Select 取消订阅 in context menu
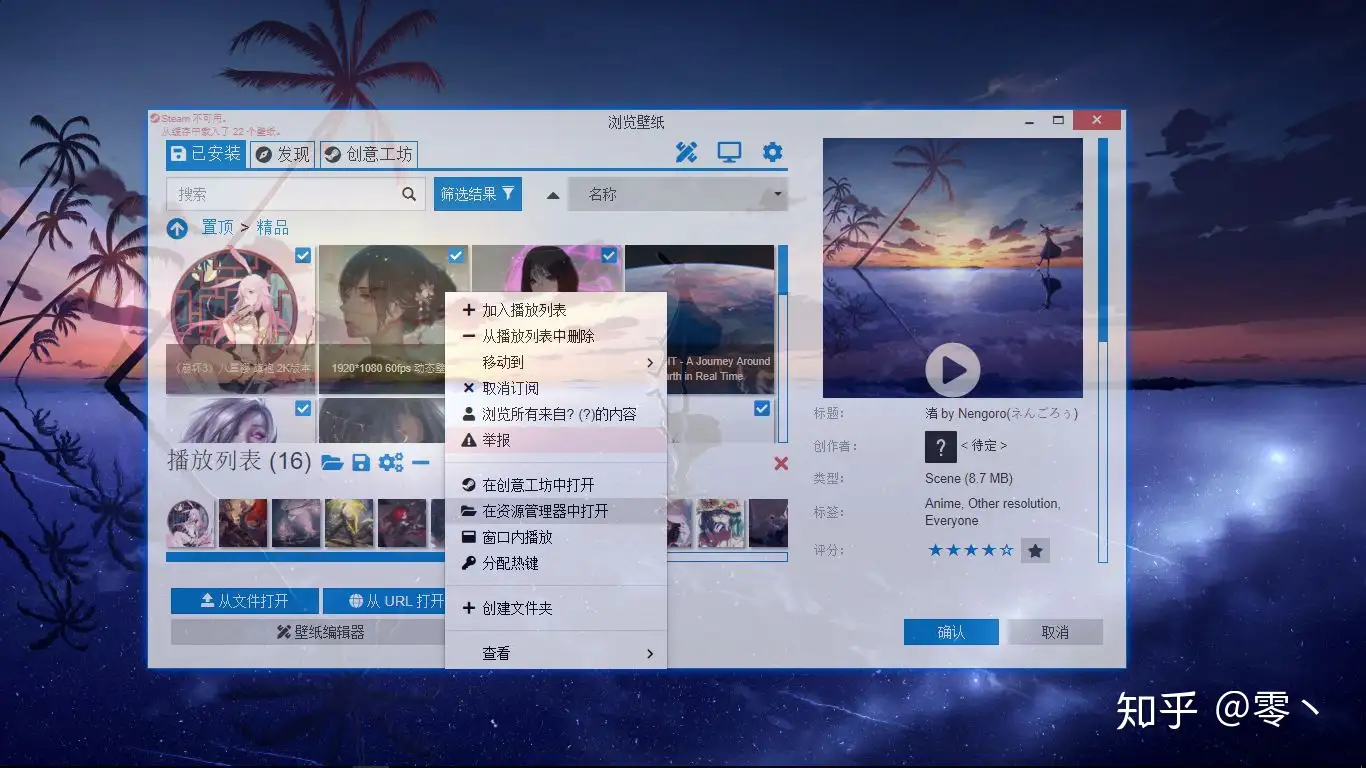This screenshot has width=1366, height=768. 555,388
